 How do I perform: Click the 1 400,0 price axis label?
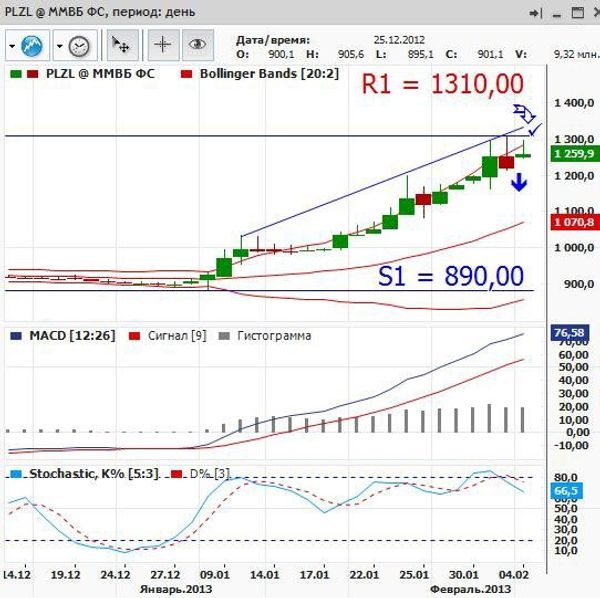point(574,103)
